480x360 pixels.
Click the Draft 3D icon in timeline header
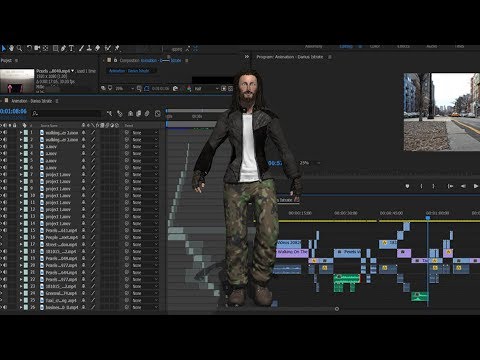119,114
